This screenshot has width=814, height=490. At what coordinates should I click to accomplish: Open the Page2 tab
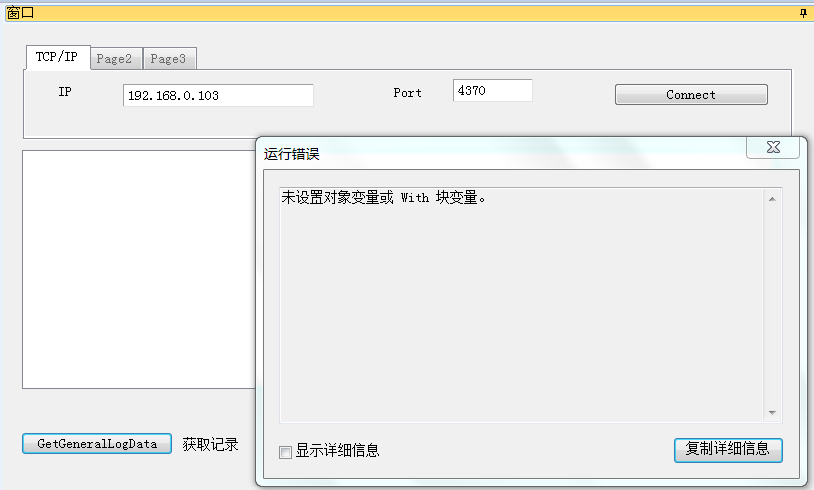[x=115, y=59]
